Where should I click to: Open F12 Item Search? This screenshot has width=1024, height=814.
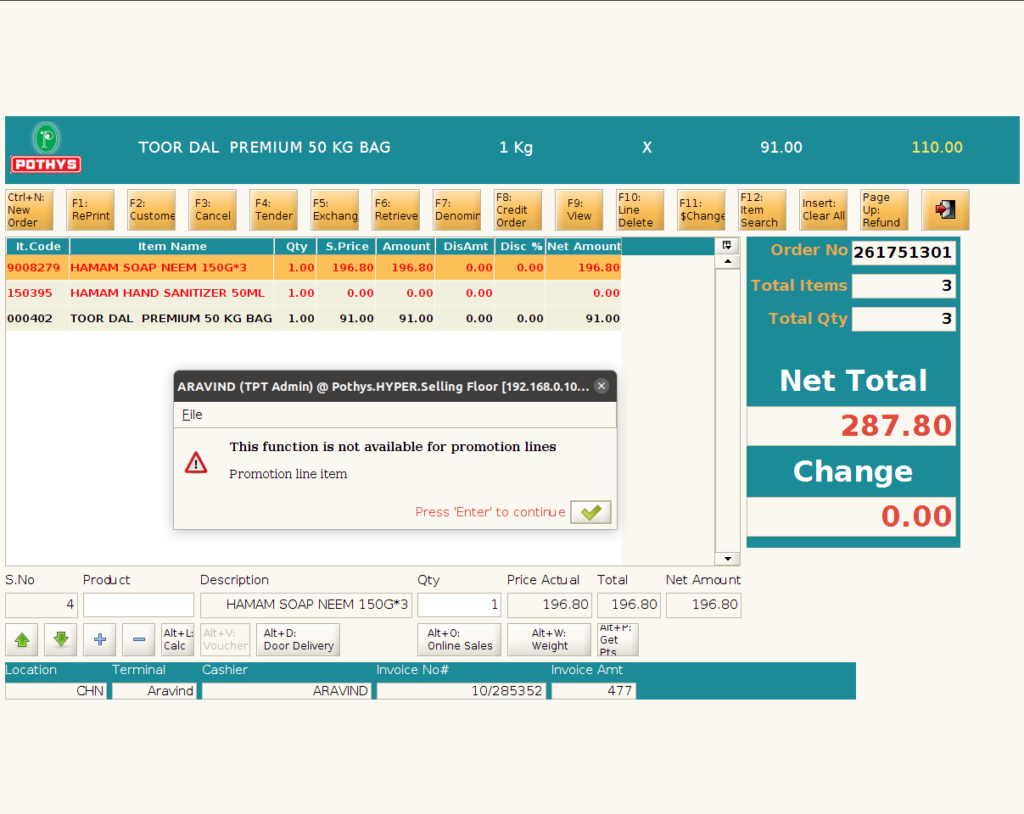762,210
